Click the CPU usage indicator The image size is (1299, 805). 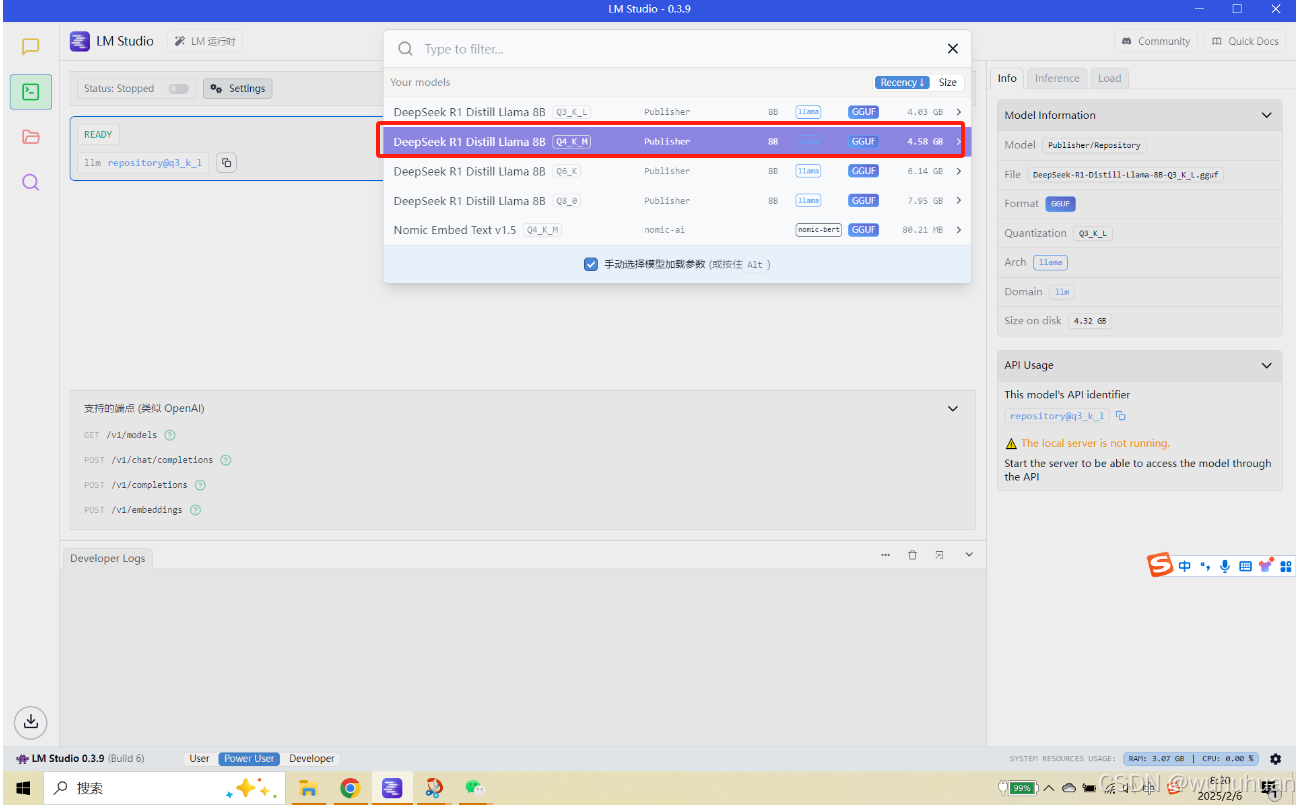[1226, 759]
